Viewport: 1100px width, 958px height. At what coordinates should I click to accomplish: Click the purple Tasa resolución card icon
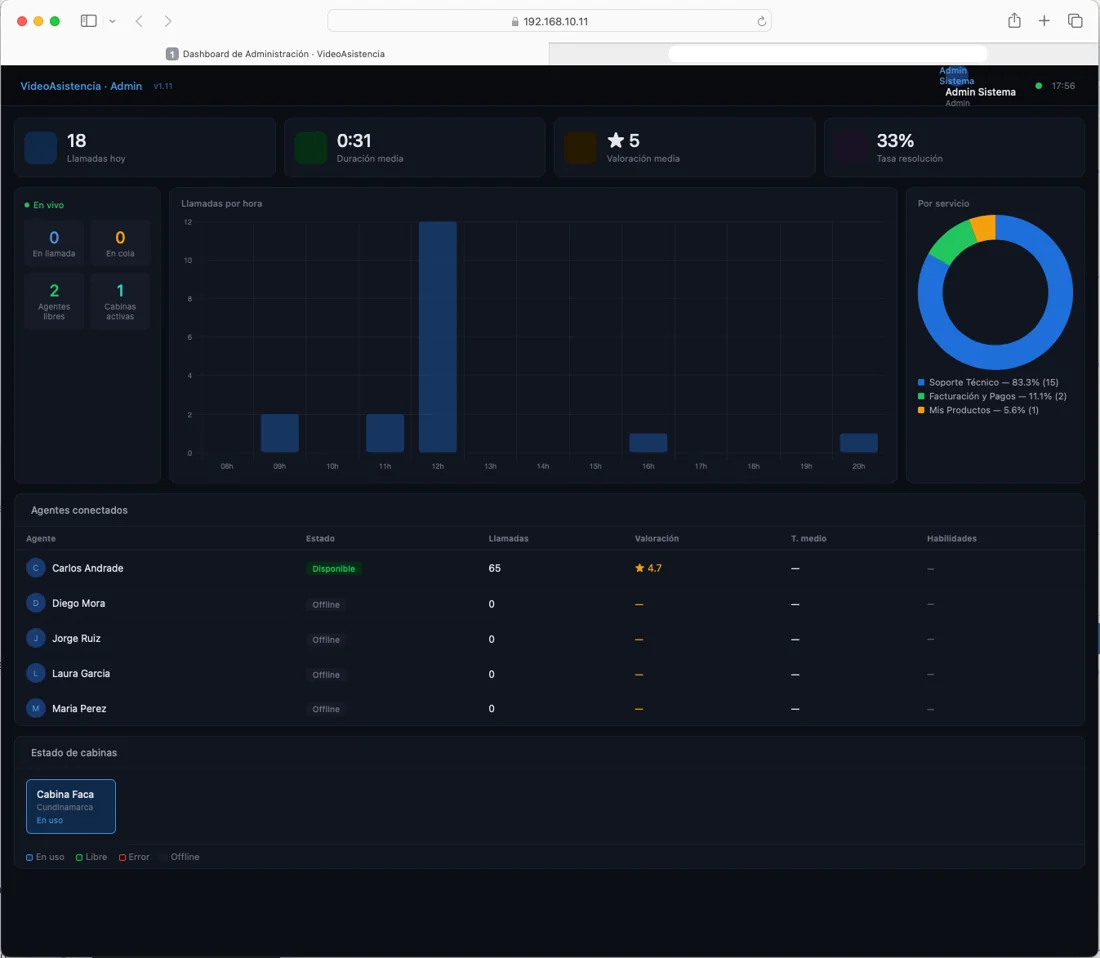point(851,148)
